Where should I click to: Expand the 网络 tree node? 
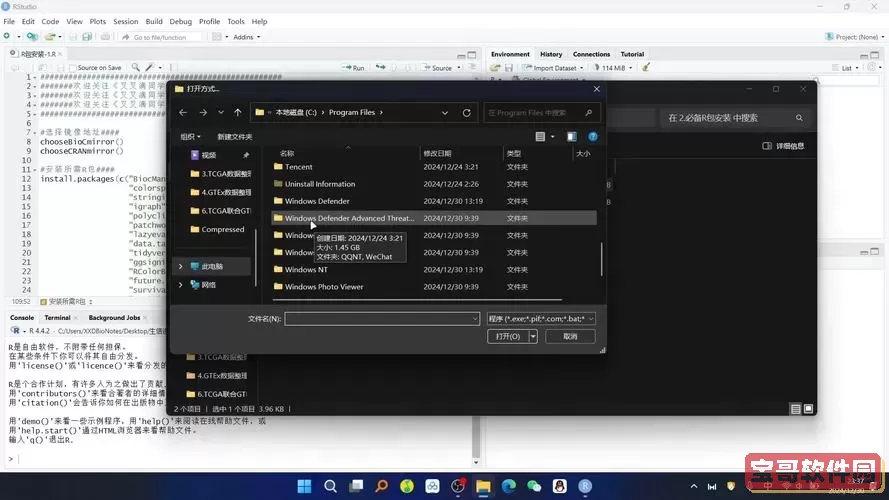pyautogui.click(x=181, y=285)
